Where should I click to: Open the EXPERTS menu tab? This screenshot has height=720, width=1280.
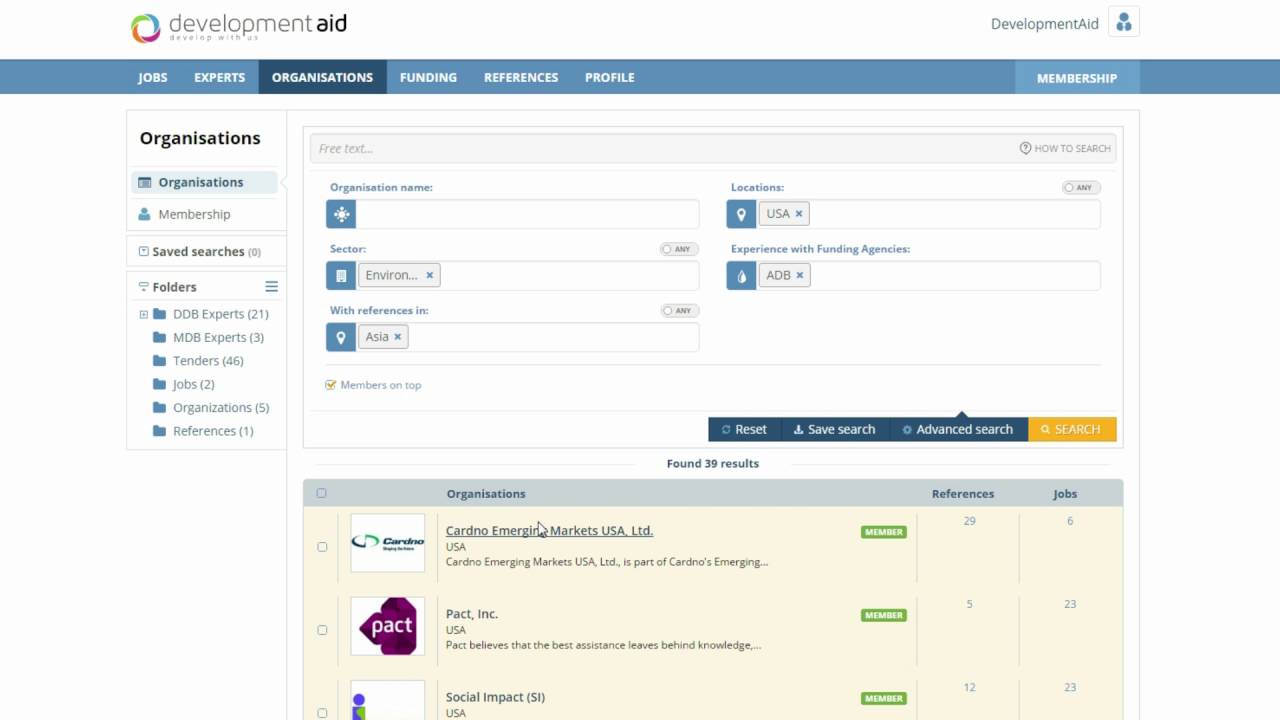220,77
